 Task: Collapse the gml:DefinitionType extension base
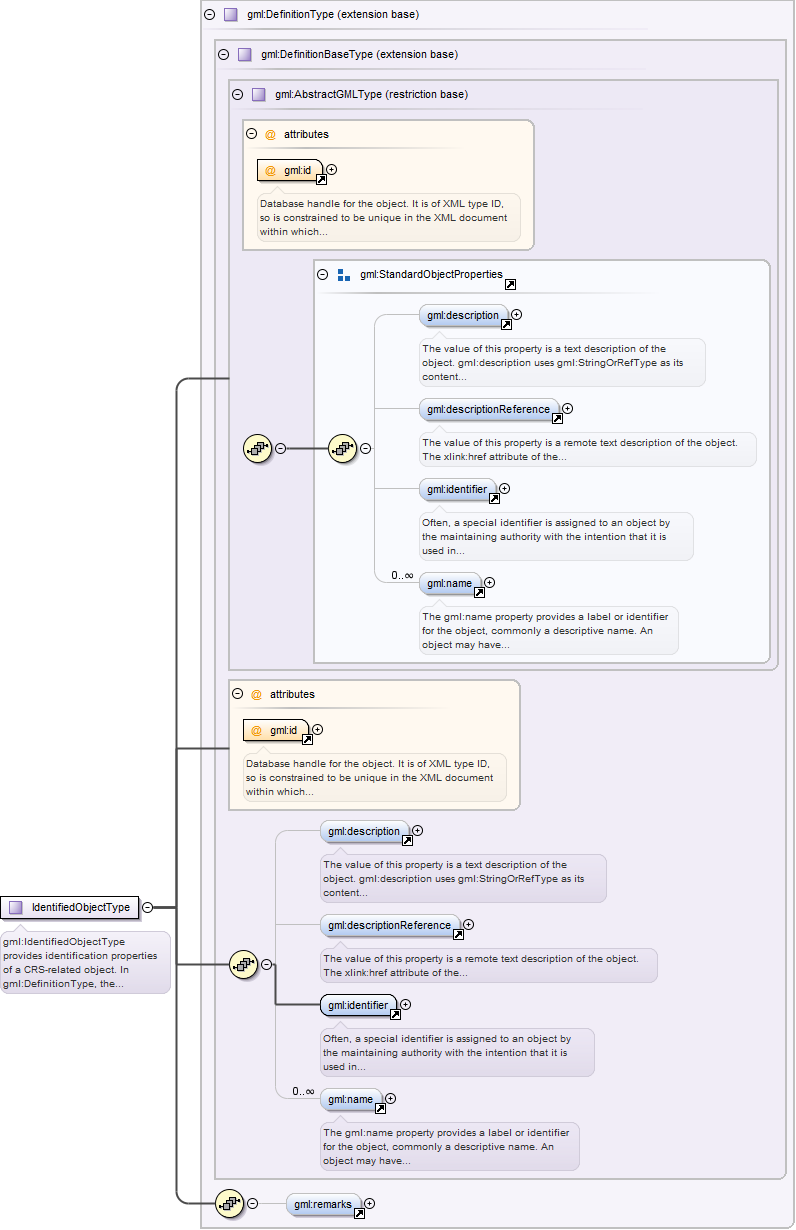click(209, 15)
